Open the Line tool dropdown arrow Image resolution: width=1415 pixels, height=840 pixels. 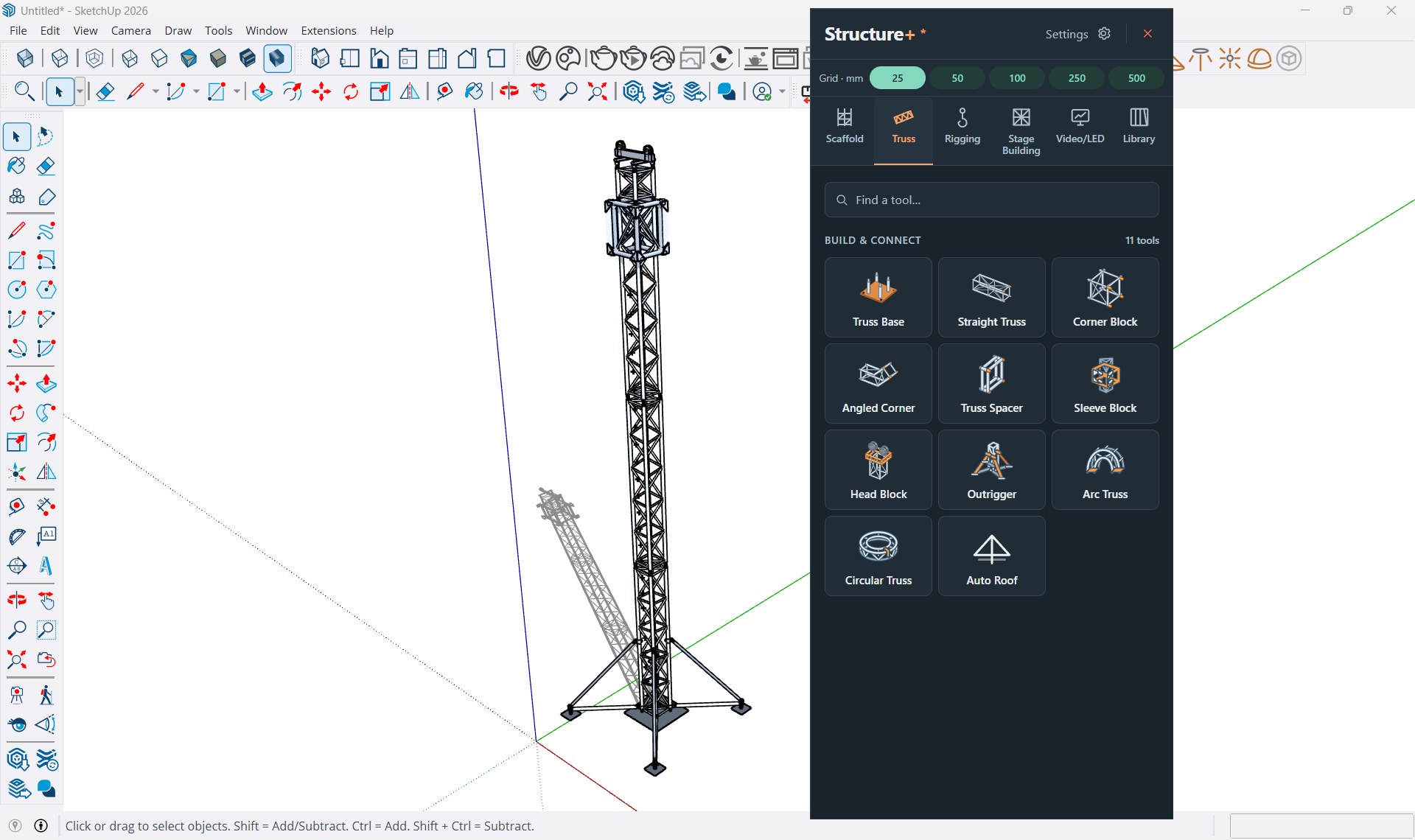click(155, 91)
